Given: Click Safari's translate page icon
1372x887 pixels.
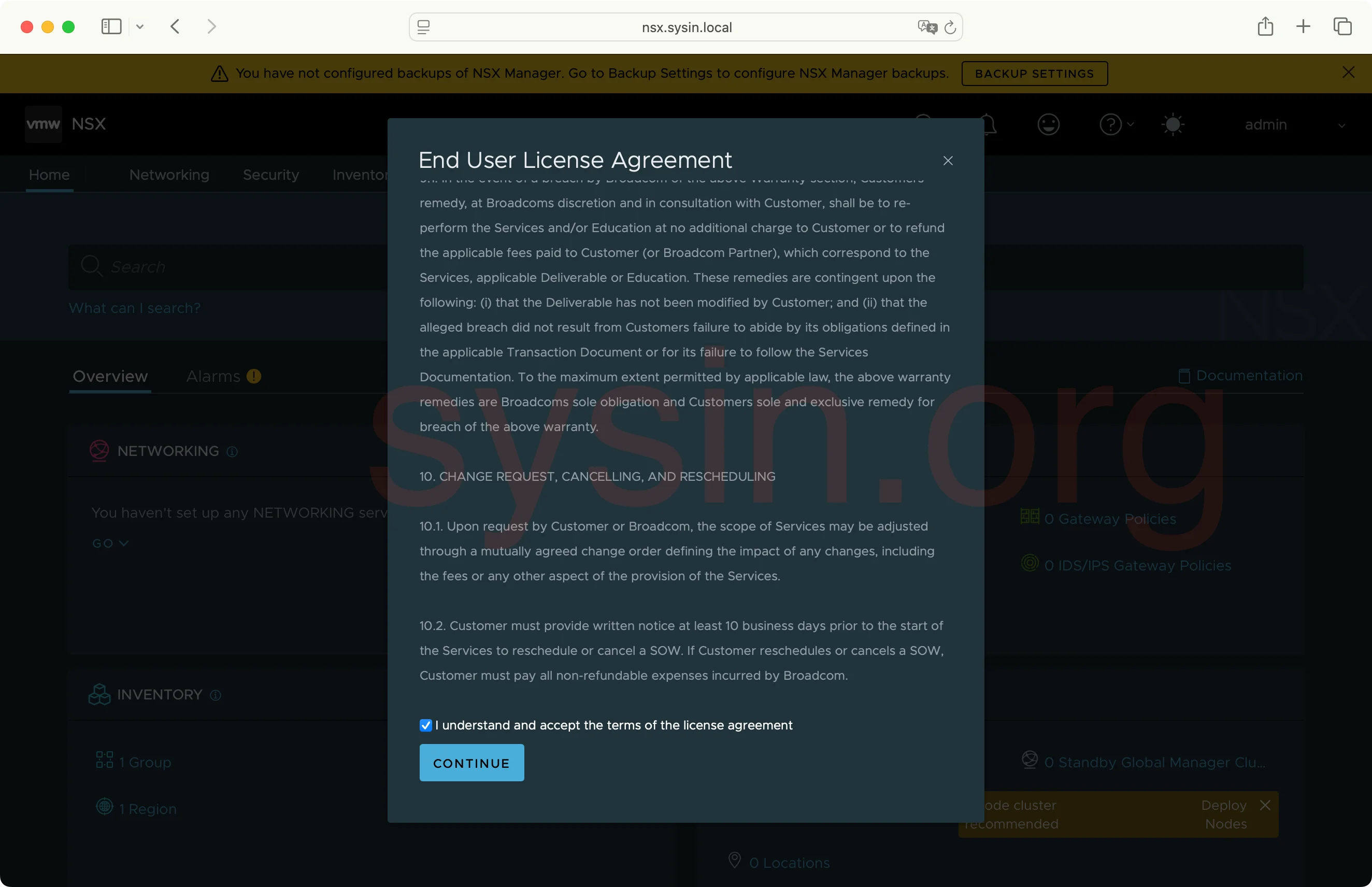Looking at the screenshot, I should 927,27.
